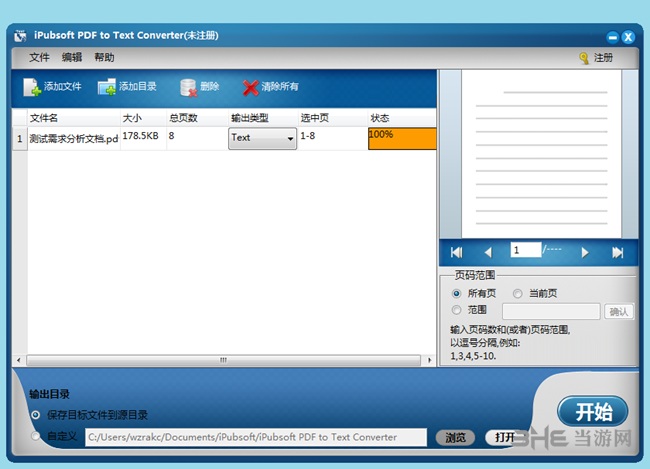Screen dimensions: 650x469
Task: Open the Text output type dropdown
Action: click(262, 138)
